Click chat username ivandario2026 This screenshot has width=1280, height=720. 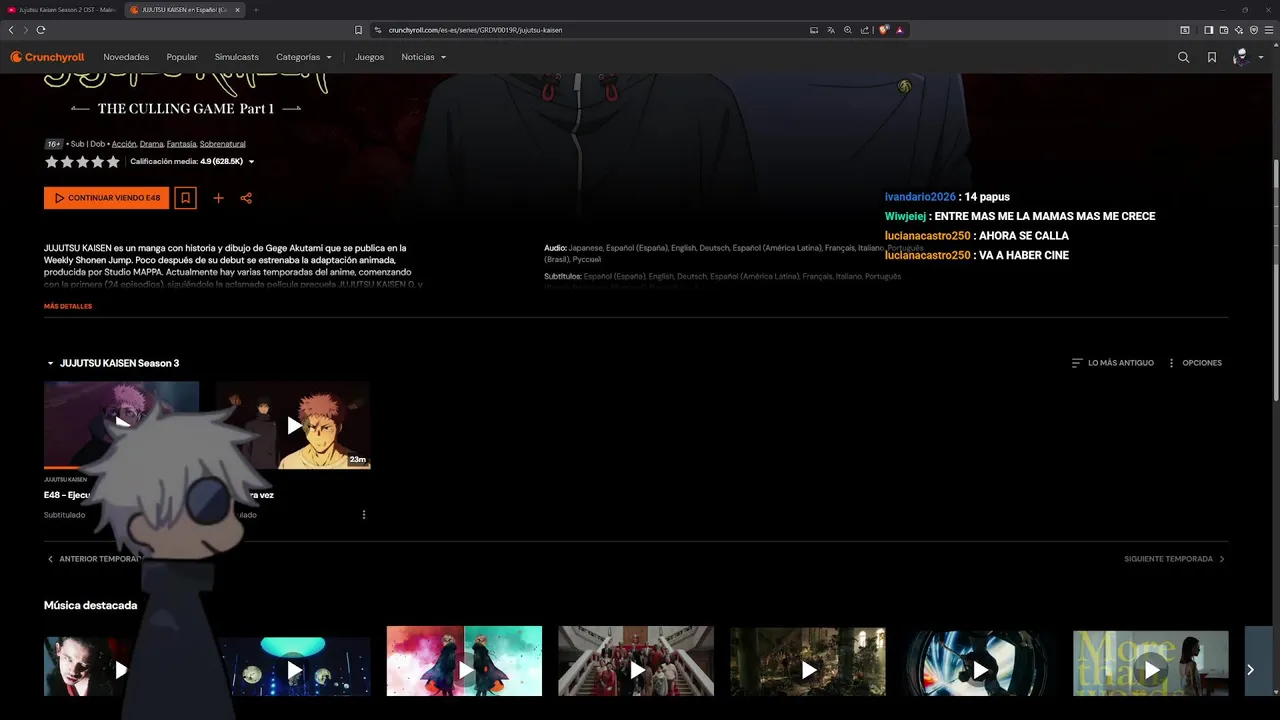(920, 197)
